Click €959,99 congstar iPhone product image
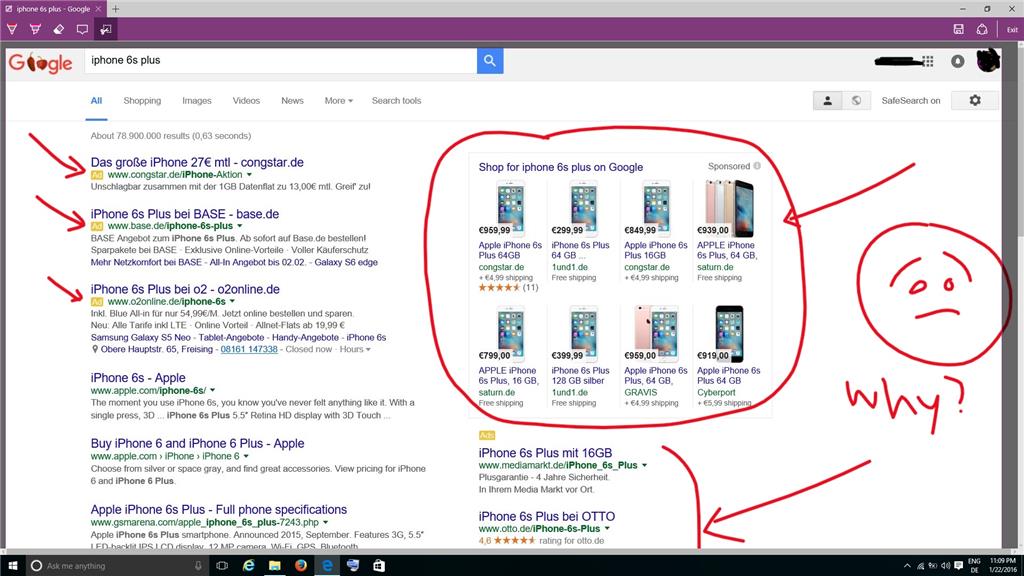This screenshot has width=1024, height=576. click(x=510, y=209)
